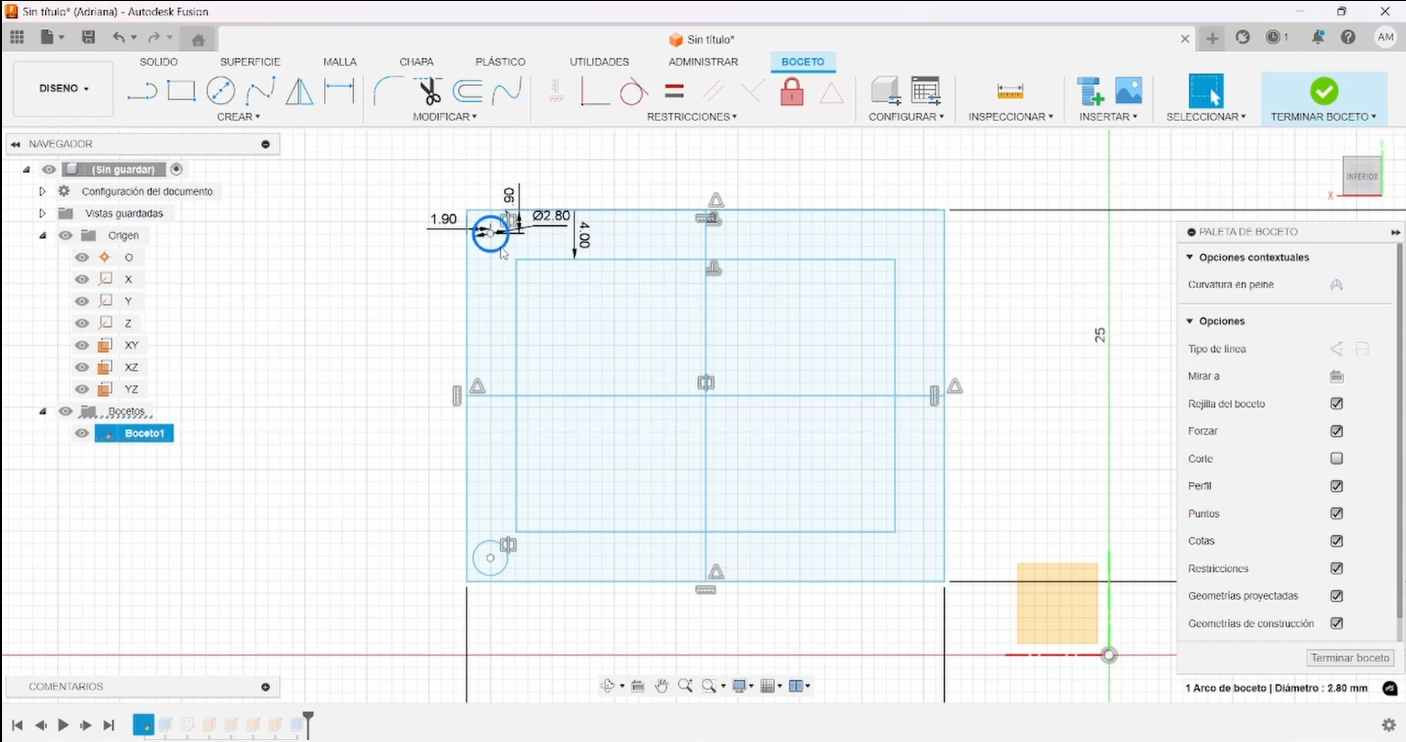Open the MODIFICAR dropdown menu
The height and width of the screenshot is (742, 1406).
click(x=445, y=117)
